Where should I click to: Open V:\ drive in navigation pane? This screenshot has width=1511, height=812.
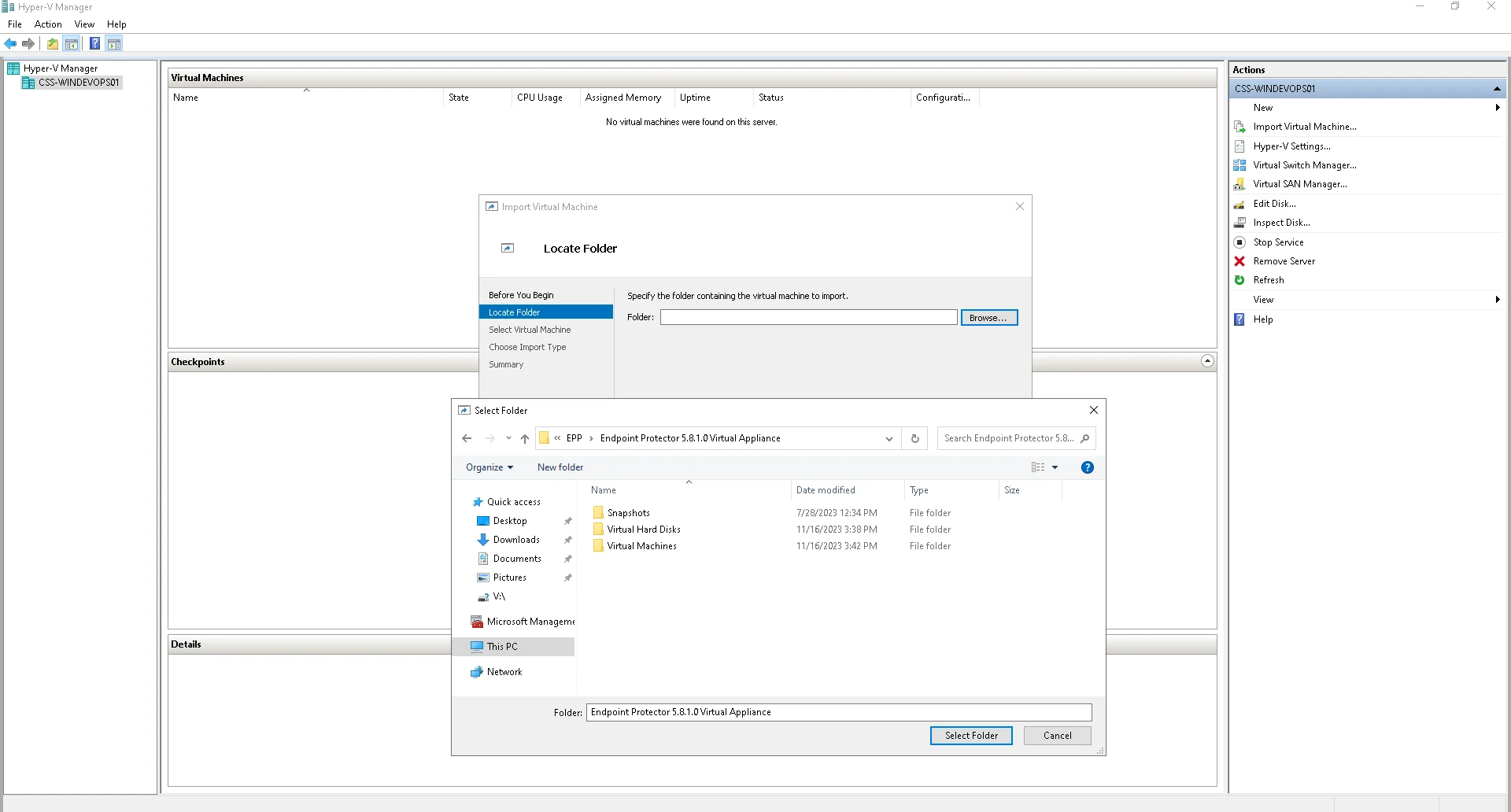coord(499,596)
